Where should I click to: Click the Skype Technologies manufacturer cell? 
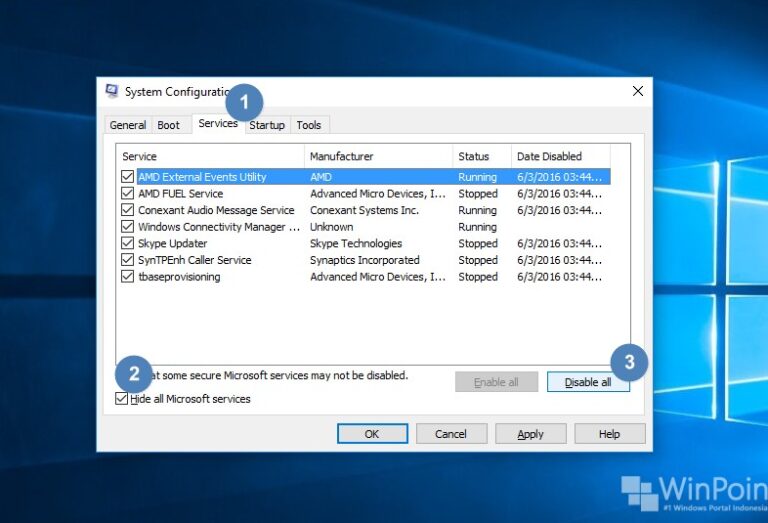[x=356, y=243]
